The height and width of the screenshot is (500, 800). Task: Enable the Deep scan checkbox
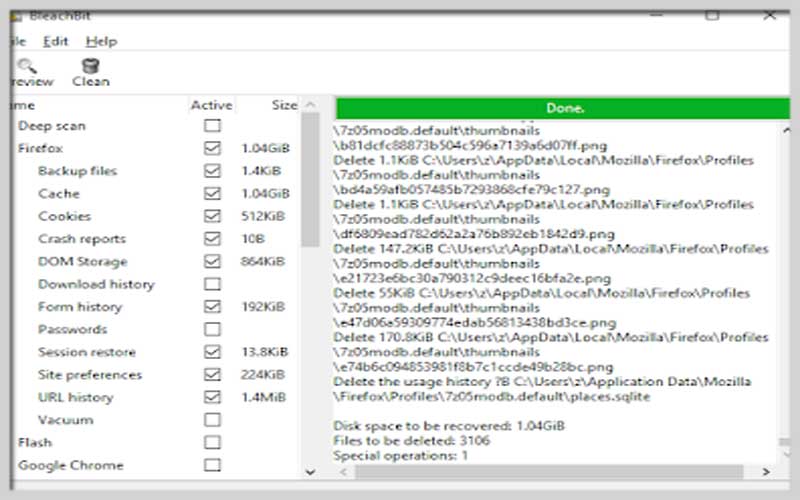click(x=212, y=126)
